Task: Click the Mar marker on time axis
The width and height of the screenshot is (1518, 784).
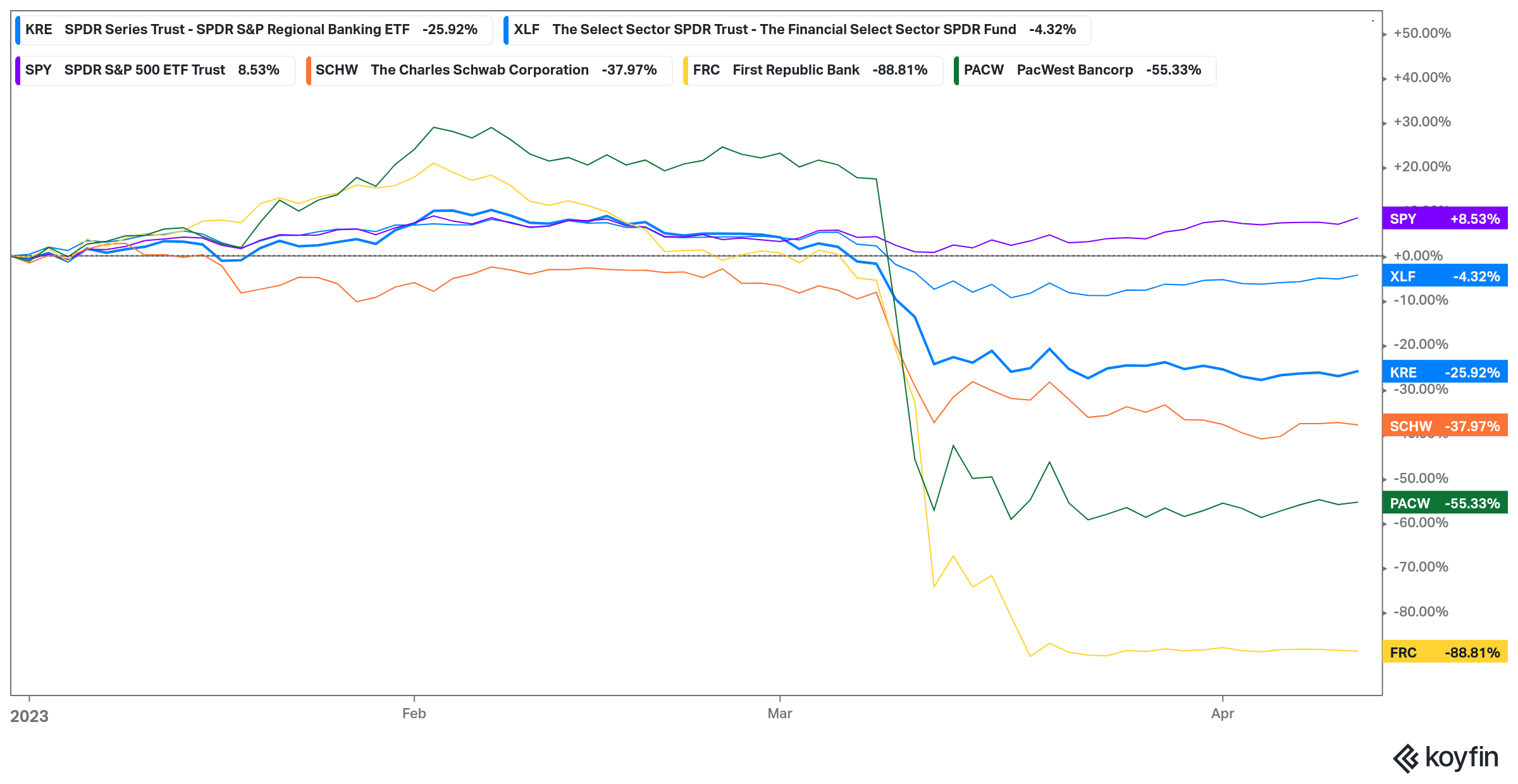Action: (x=780, y=714)
